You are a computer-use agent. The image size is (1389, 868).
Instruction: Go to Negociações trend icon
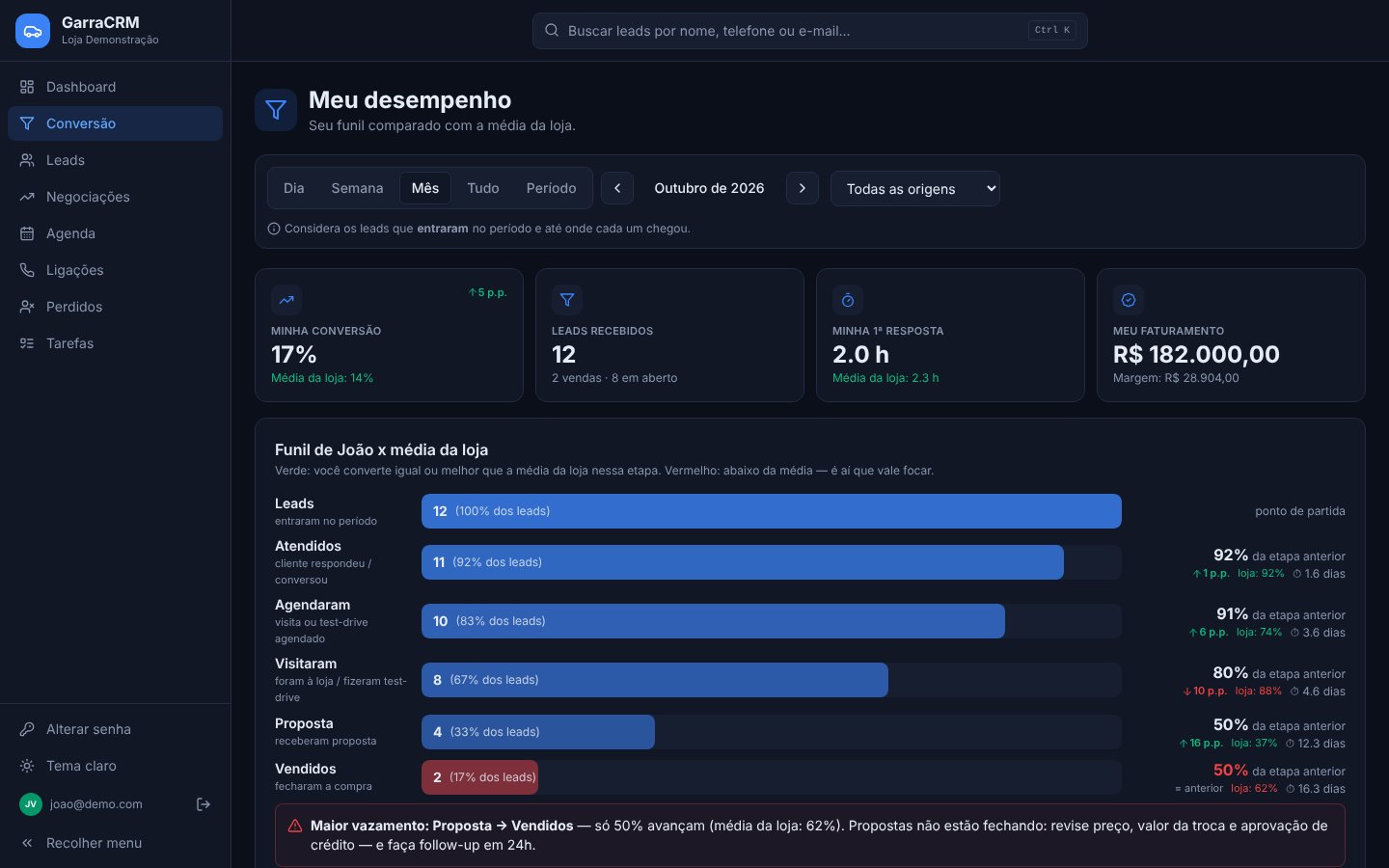click(27, 197)
